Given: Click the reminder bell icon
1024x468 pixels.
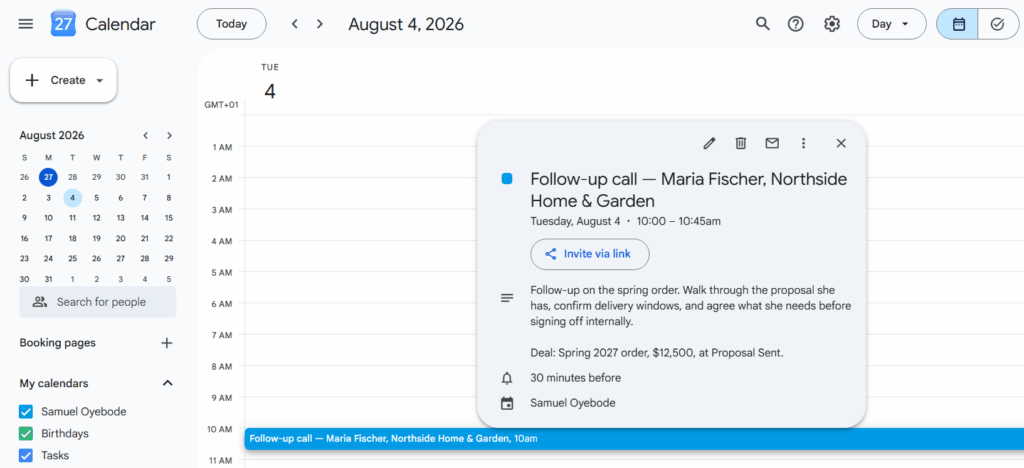Looking at the screenshot, I should pyautogui.click(x=507, y=378).
